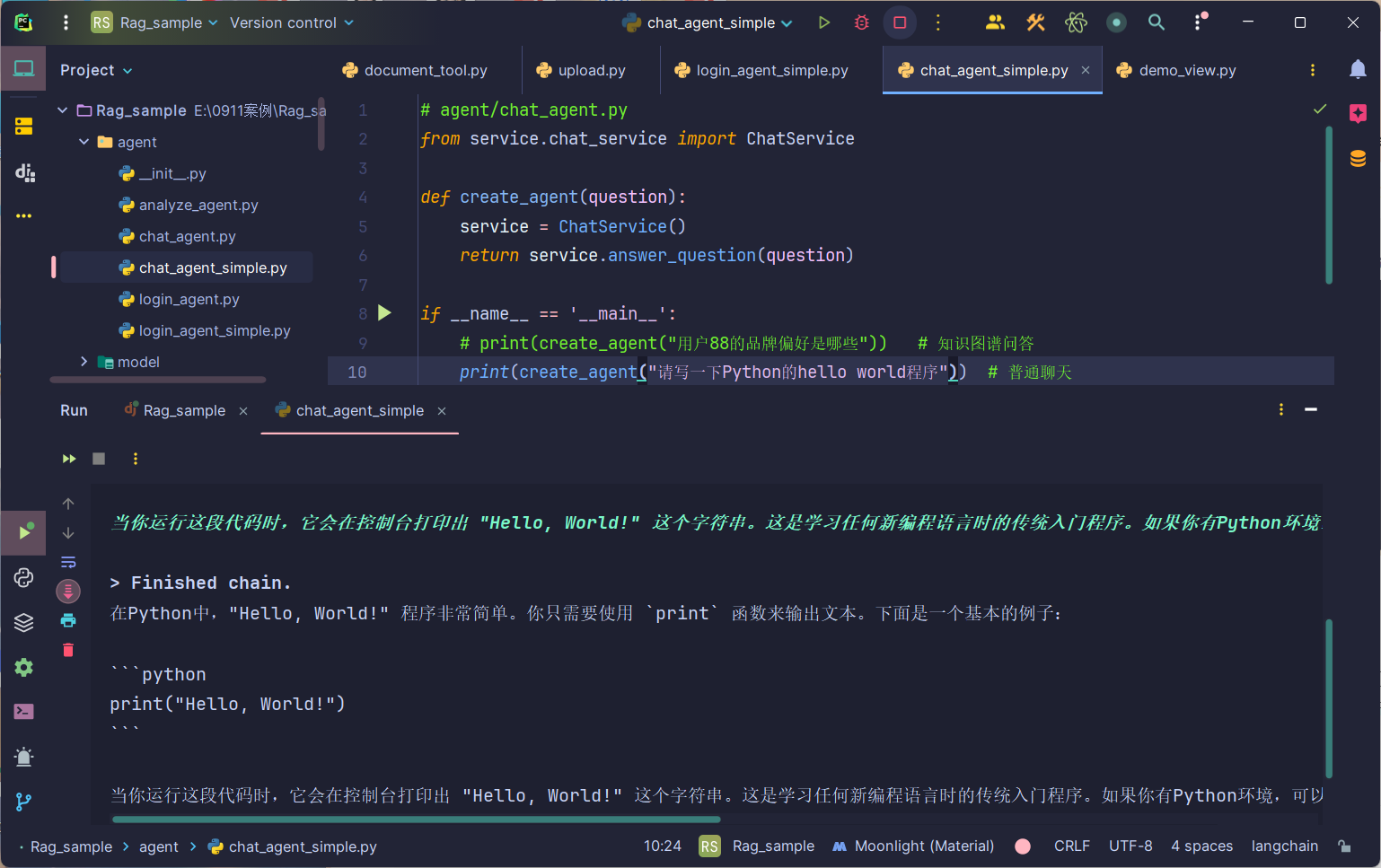Open the editor tabs overflow menu
This screenshot has height=868, width=1381.
[1313, 70]
